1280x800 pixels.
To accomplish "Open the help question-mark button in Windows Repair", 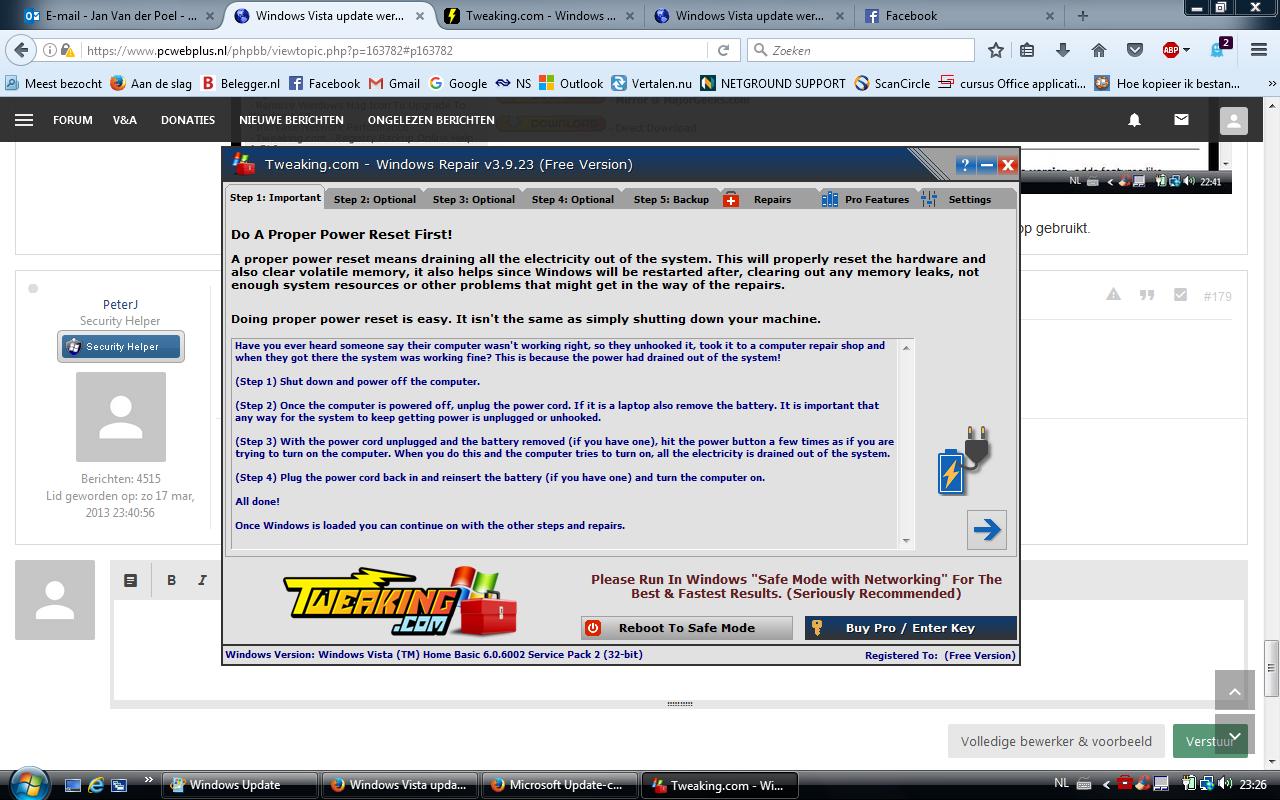I will click(x=965, y=165).
